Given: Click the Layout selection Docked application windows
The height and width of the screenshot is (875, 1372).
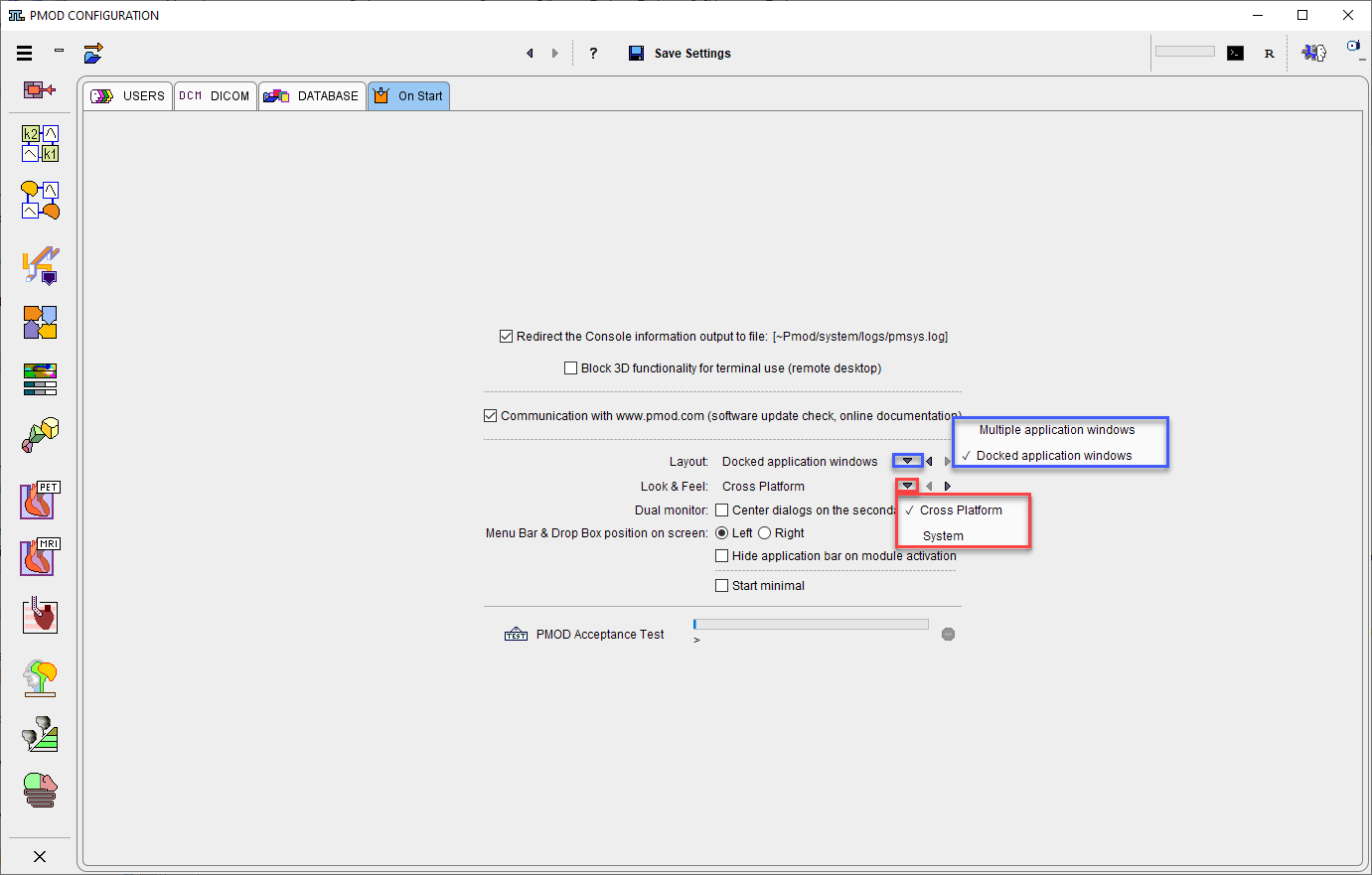Looking at the screenshot, I should click(800, 462).
